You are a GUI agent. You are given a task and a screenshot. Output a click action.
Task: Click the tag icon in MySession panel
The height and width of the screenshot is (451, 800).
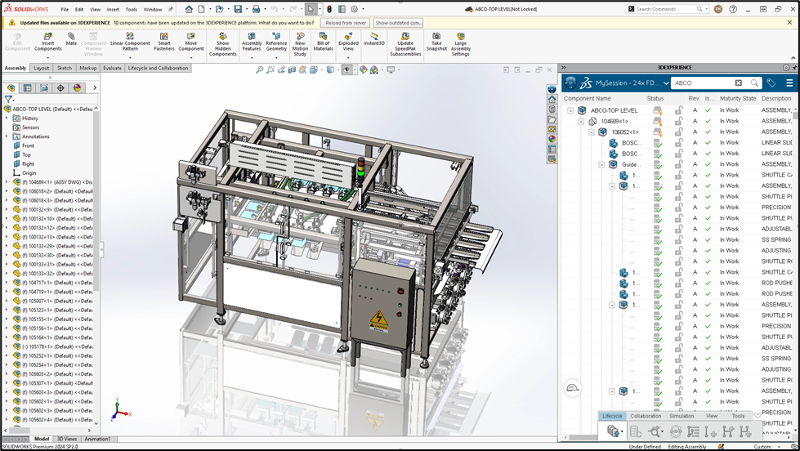(x=771, y=83)
